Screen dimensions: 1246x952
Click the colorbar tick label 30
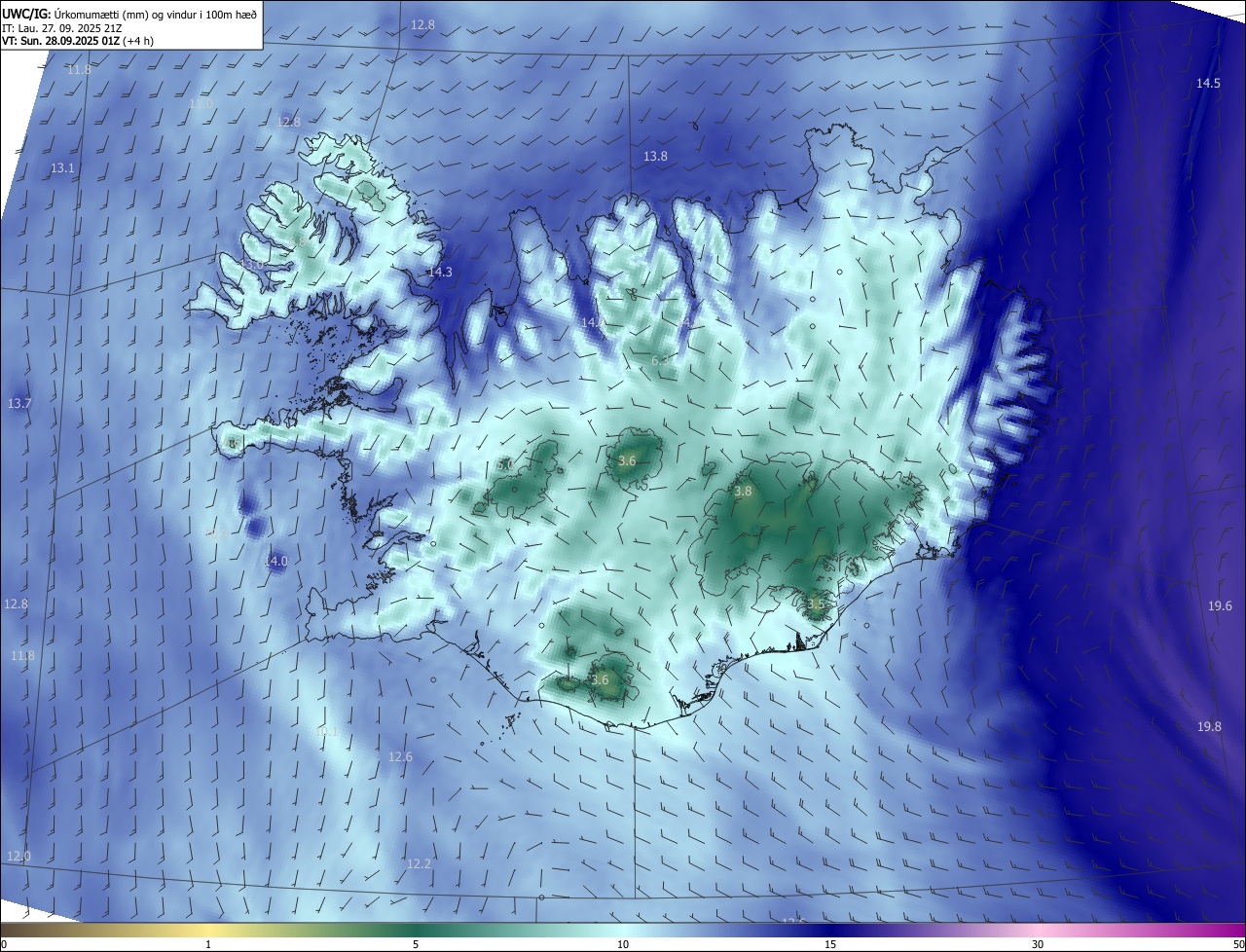[1038, 944]
